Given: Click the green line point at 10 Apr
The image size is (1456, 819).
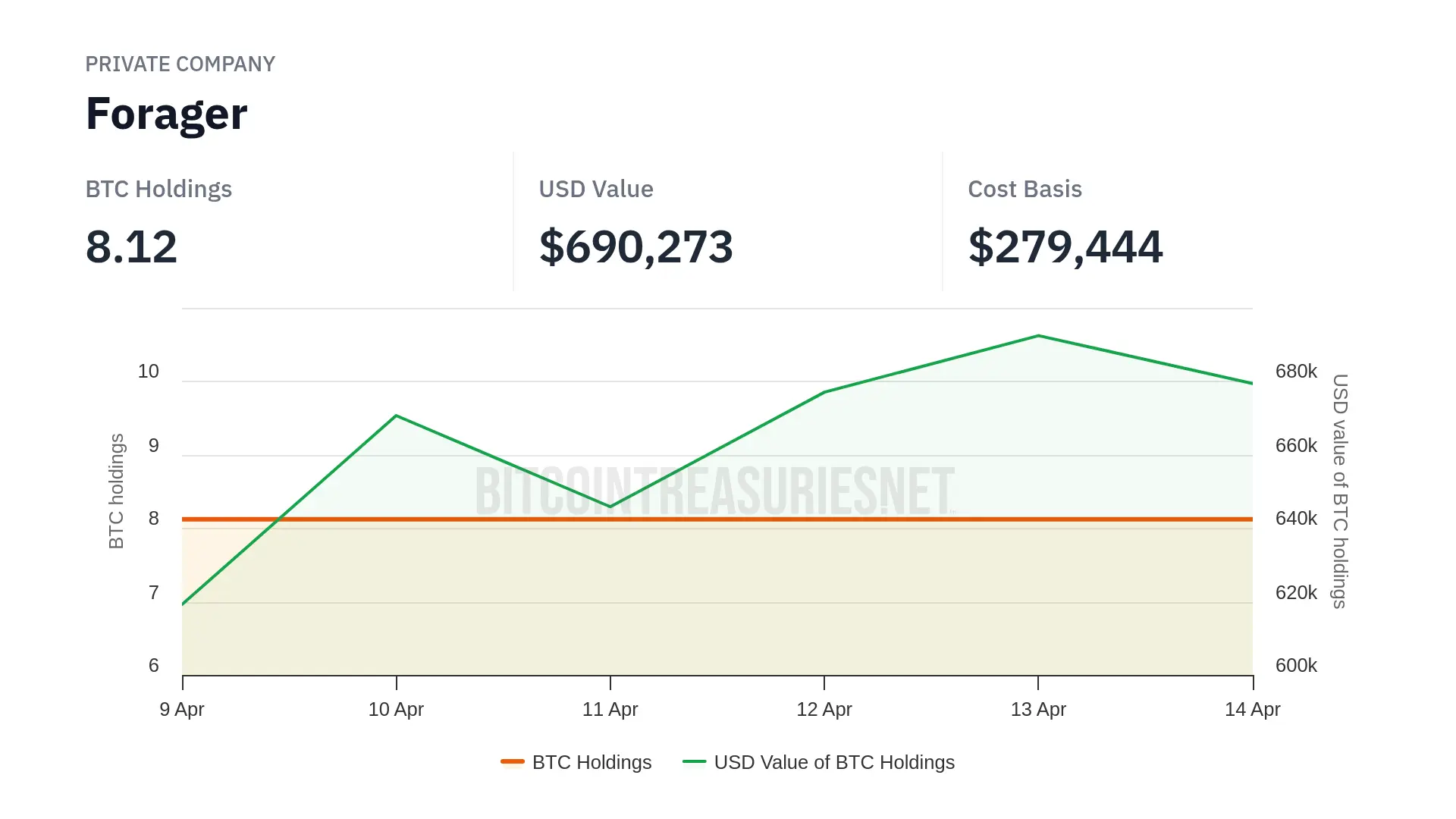Looking at the screenshot, I should (x=396, y=416).
